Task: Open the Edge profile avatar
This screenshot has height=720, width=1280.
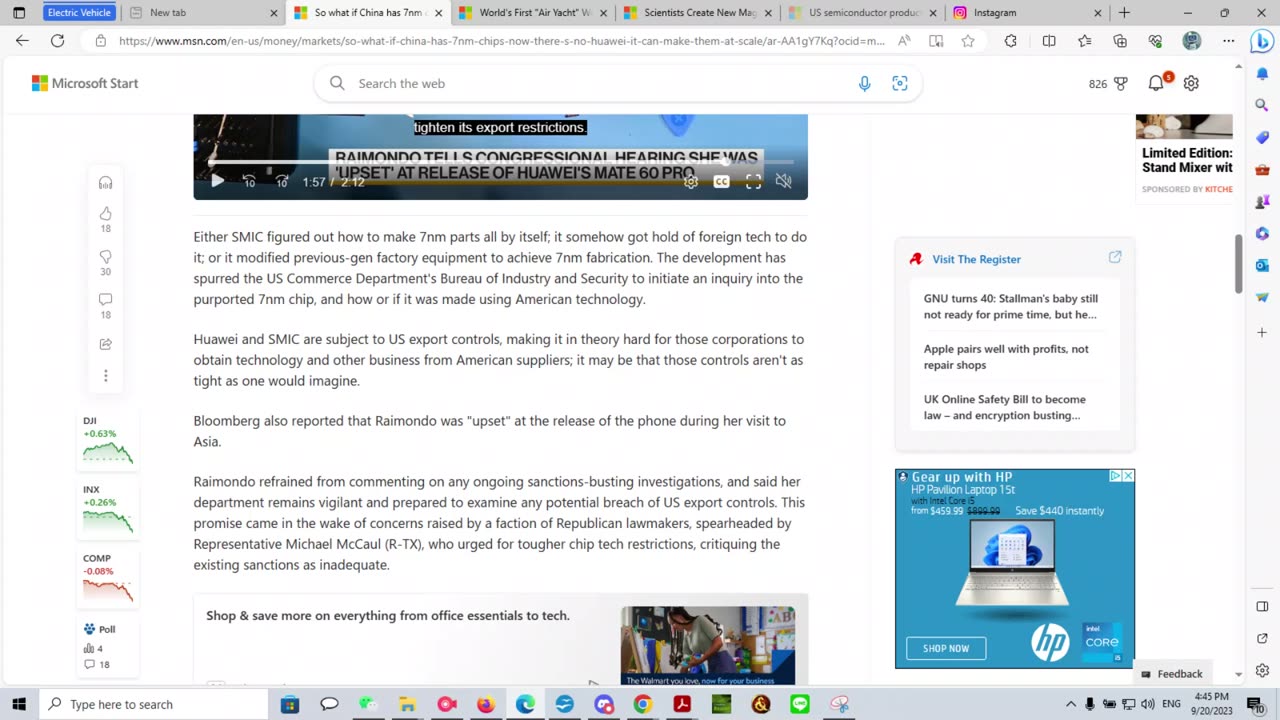Action: (x=1191, y=41)
